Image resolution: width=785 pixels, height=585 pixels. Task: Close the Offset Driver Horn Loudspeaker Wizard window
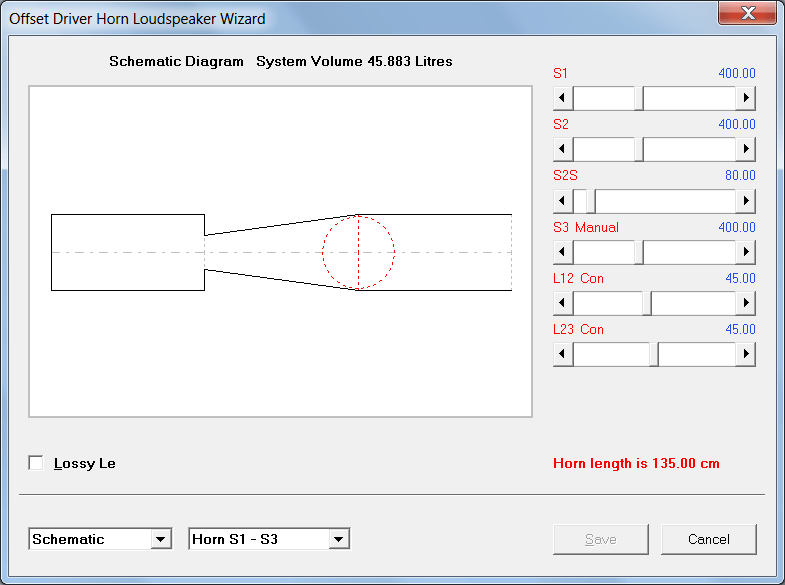coord(748,13)
